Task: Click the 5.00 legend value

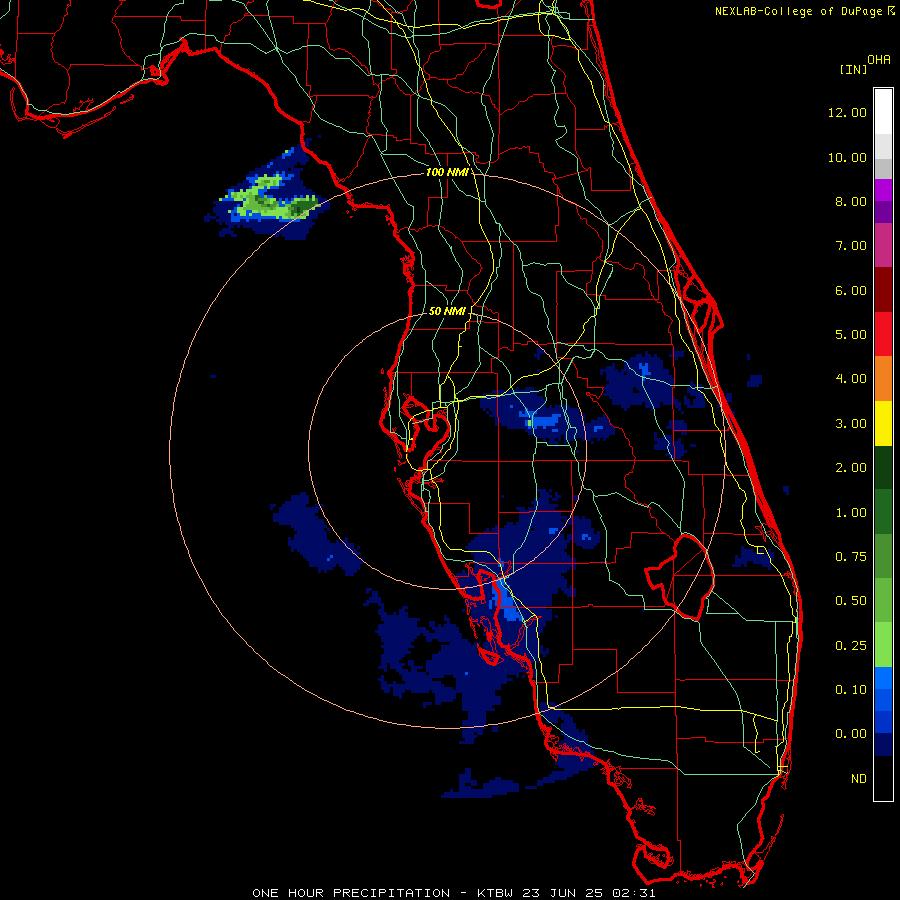Action: click(x=851, y=335)
